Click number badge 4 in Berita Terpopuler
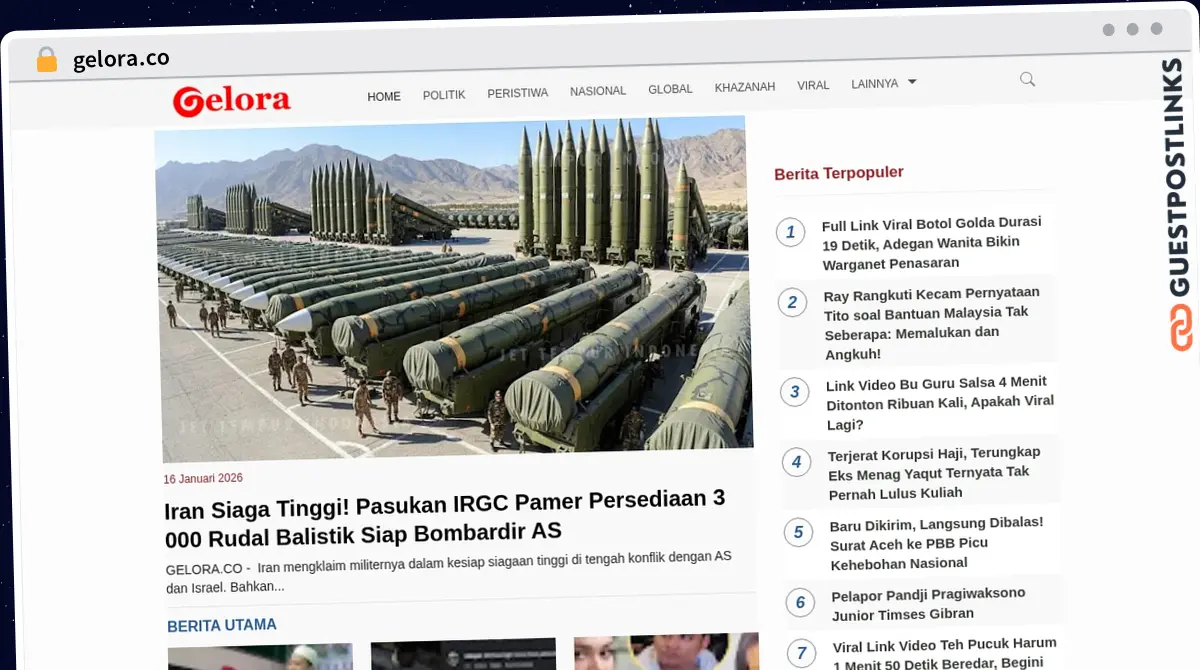 (x=796, y=462)
